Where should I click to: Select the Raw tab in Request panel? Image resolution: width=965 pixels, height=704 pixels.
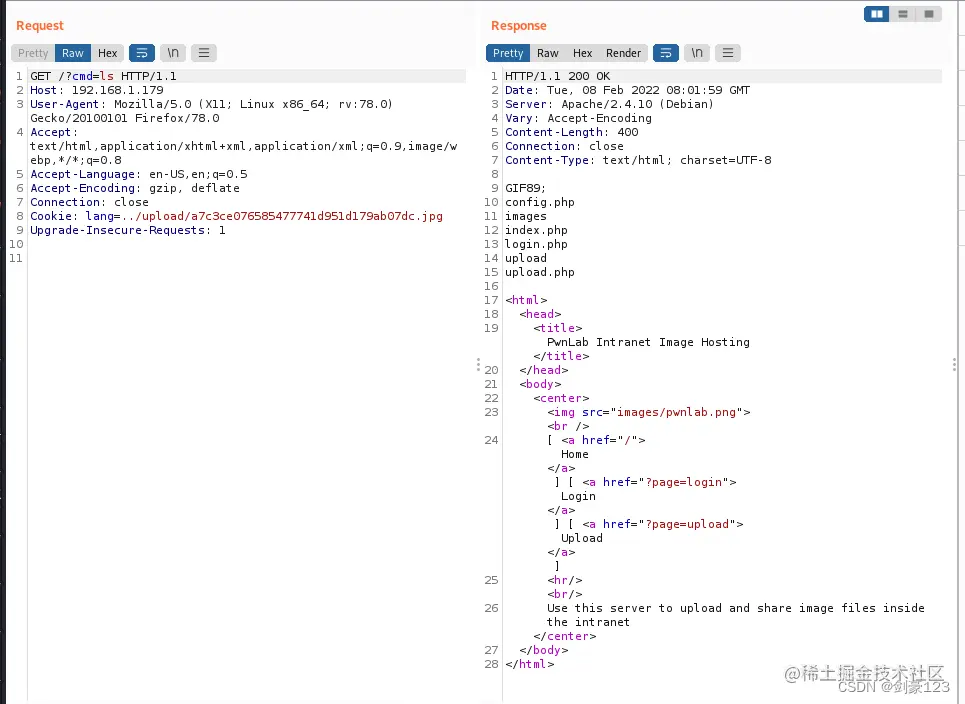[73, 53]
